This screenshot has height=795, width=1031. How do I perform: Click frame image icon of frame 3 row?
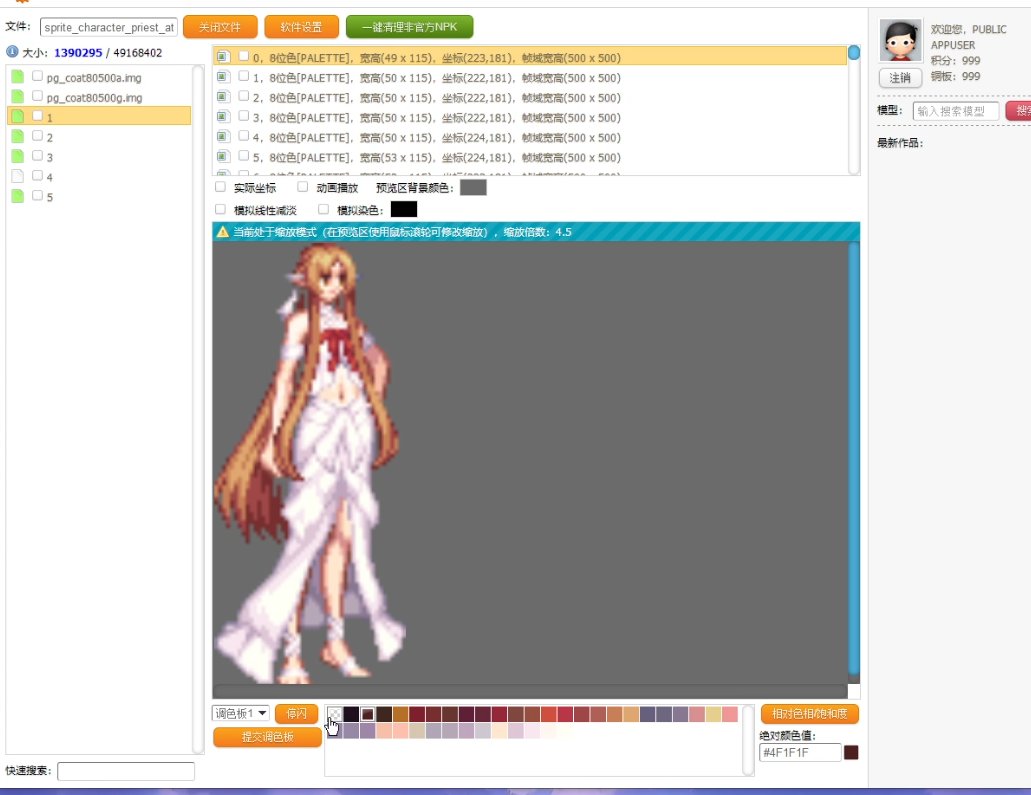point(223,116)
